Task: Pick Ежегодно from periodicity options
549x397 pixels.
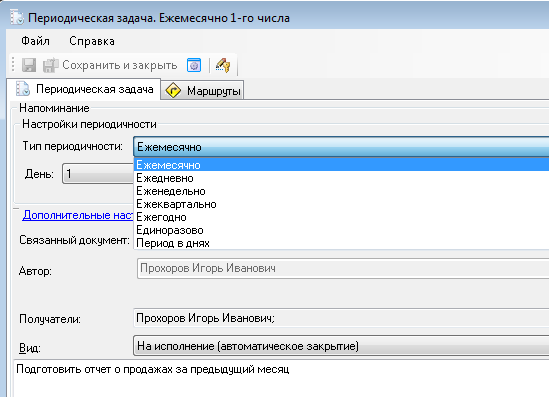Action: tap(341, 217)
